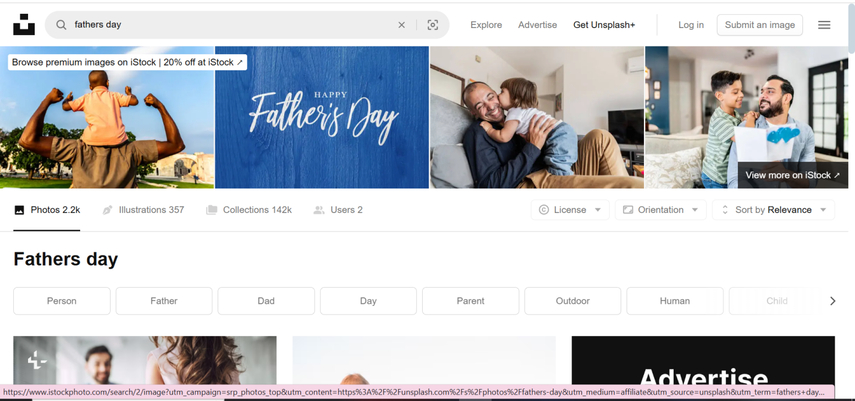The height and width of the screenshot is (401, 855).
Task: Select the Day tag chip
Action: click(x=368, y=301)
